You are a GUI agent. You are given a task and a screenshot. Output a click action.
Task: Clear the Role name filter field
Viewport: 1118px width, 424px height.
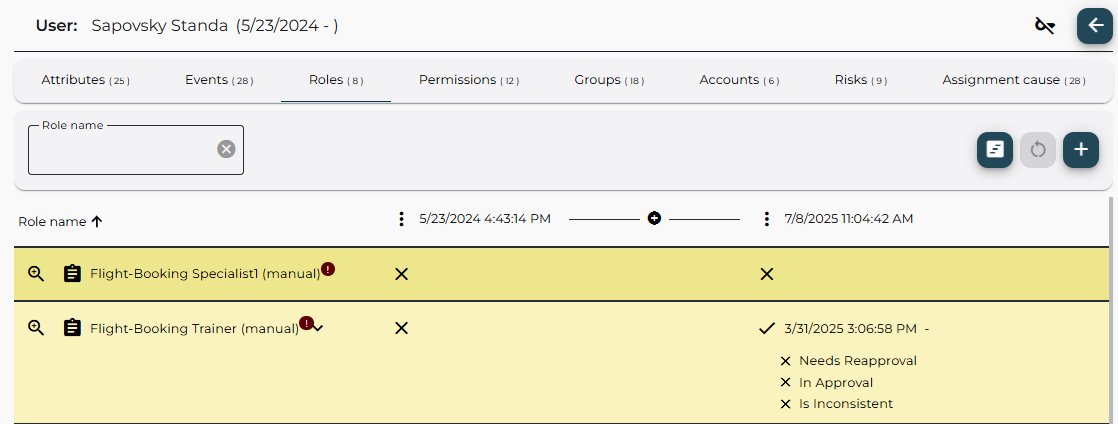tap(226, 149)
